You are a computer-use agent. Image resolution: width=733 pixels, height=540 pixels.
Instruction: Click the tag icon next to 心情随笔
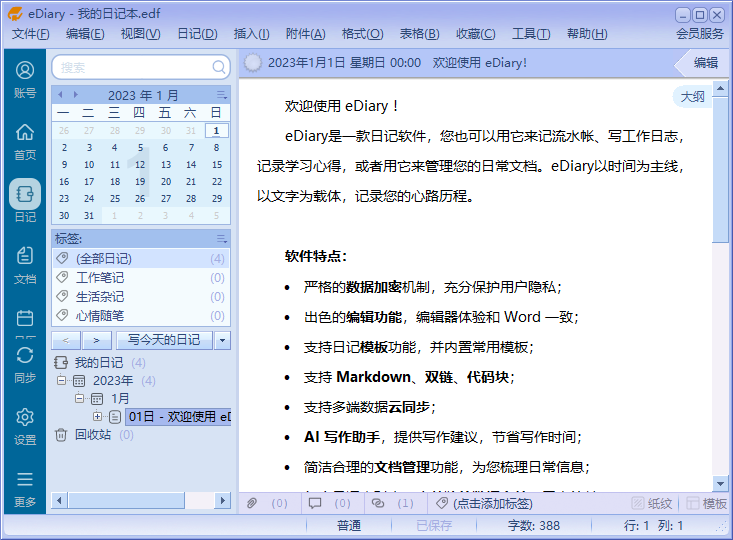pos(62,316)
